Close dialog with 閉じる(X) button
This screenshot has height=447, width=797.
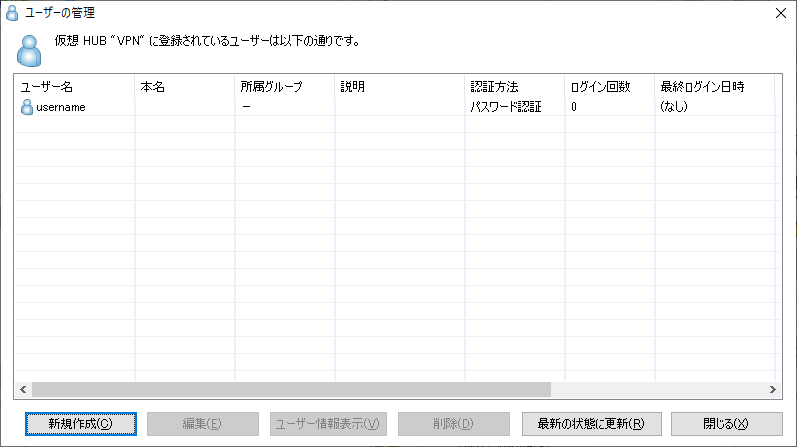point(726,424)
